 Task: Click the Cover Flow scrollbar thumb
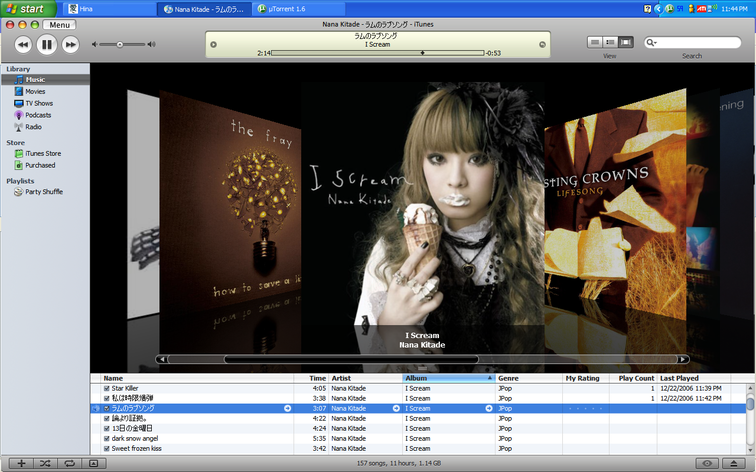(x=351, y=359)
